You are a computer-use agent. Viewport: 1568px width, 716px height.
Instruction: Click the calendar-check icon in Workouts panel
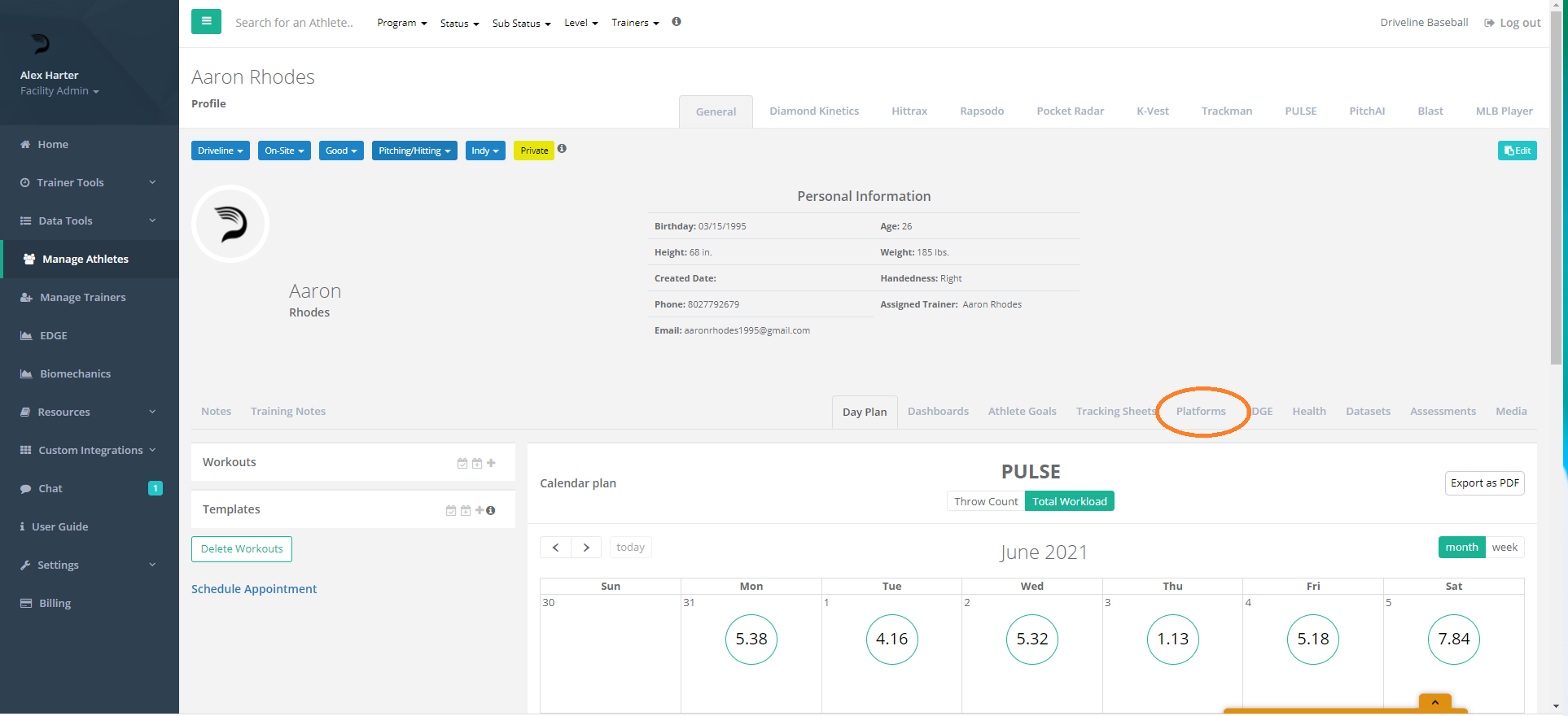point(462,463)
